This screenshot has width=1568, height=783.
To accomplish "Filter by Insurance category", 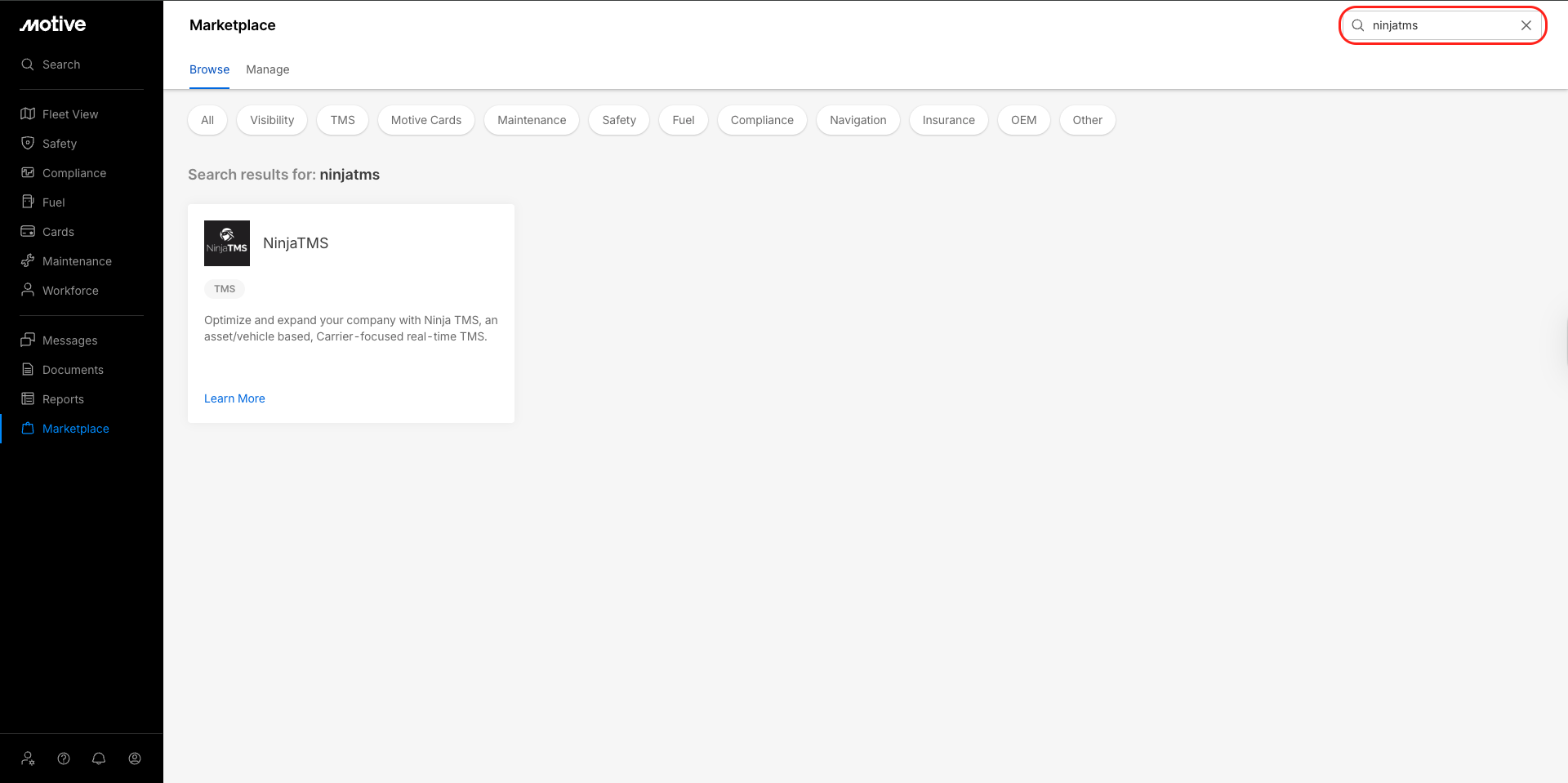I will 949,120.
